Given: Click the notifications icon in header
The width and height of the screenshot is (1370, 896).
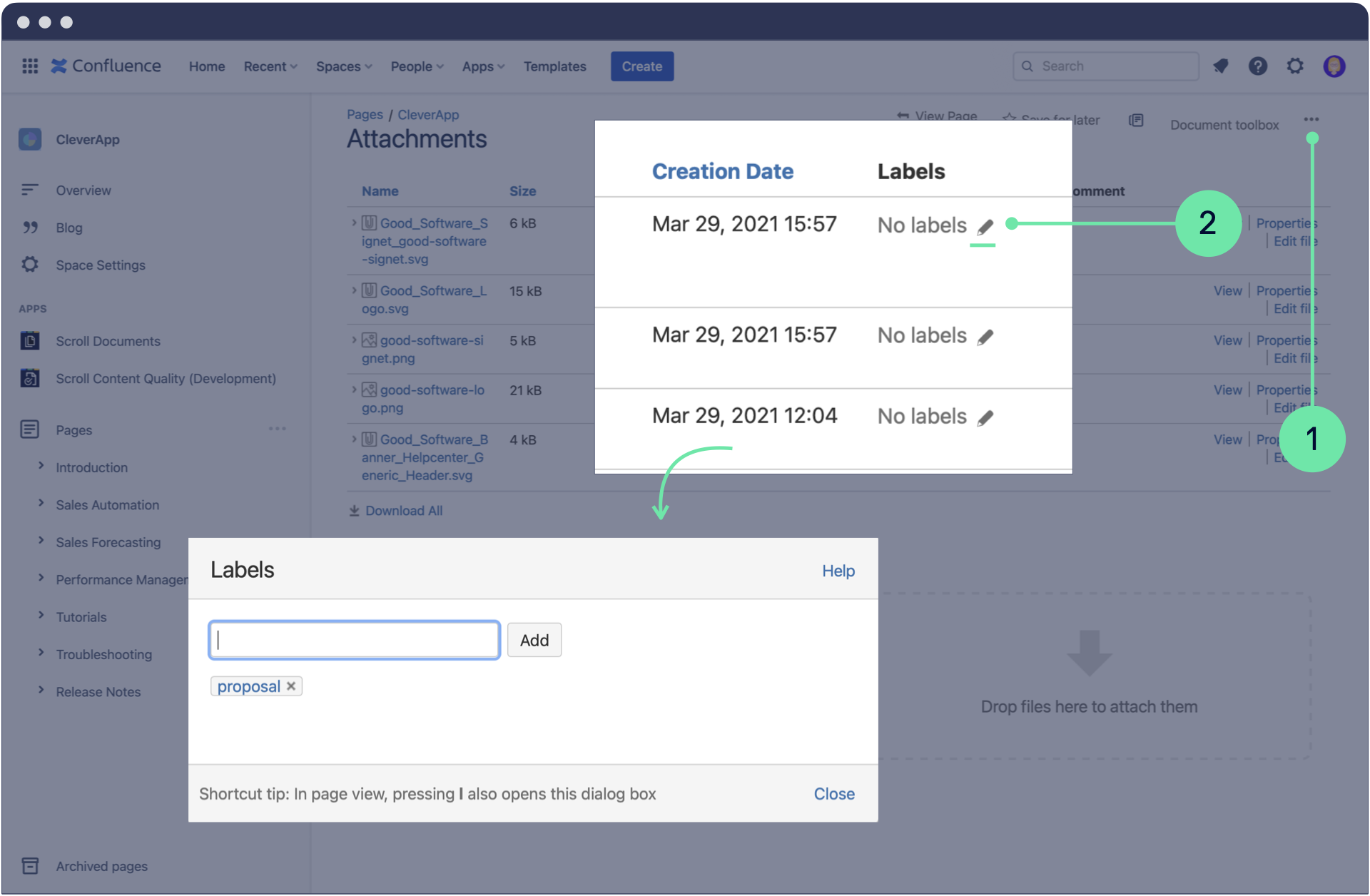Looking at the screenshot, I should [1221, 66].
